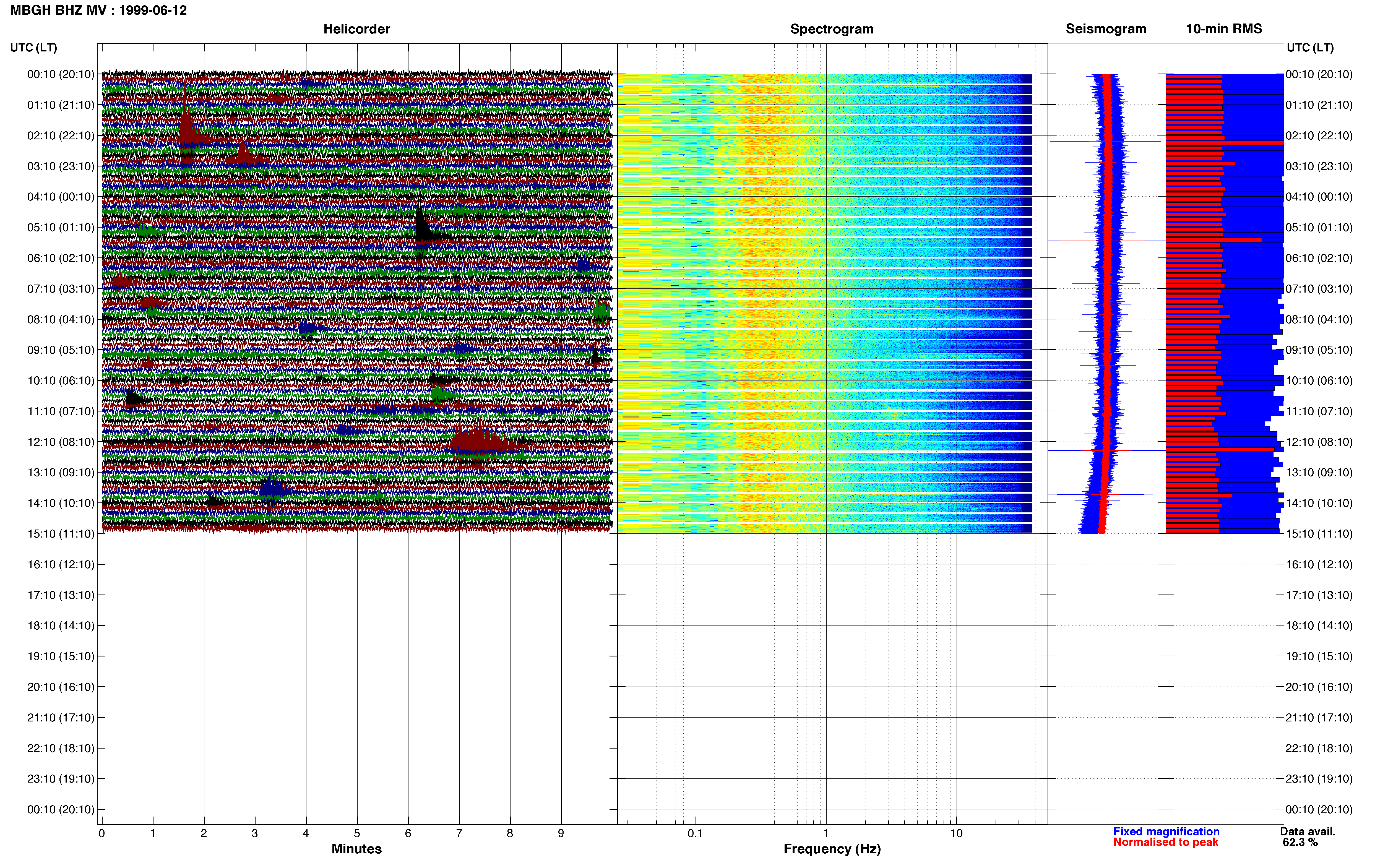
Task: Click the left '22:10 (18:10)' time label
Action: click(x=61, y=748)
